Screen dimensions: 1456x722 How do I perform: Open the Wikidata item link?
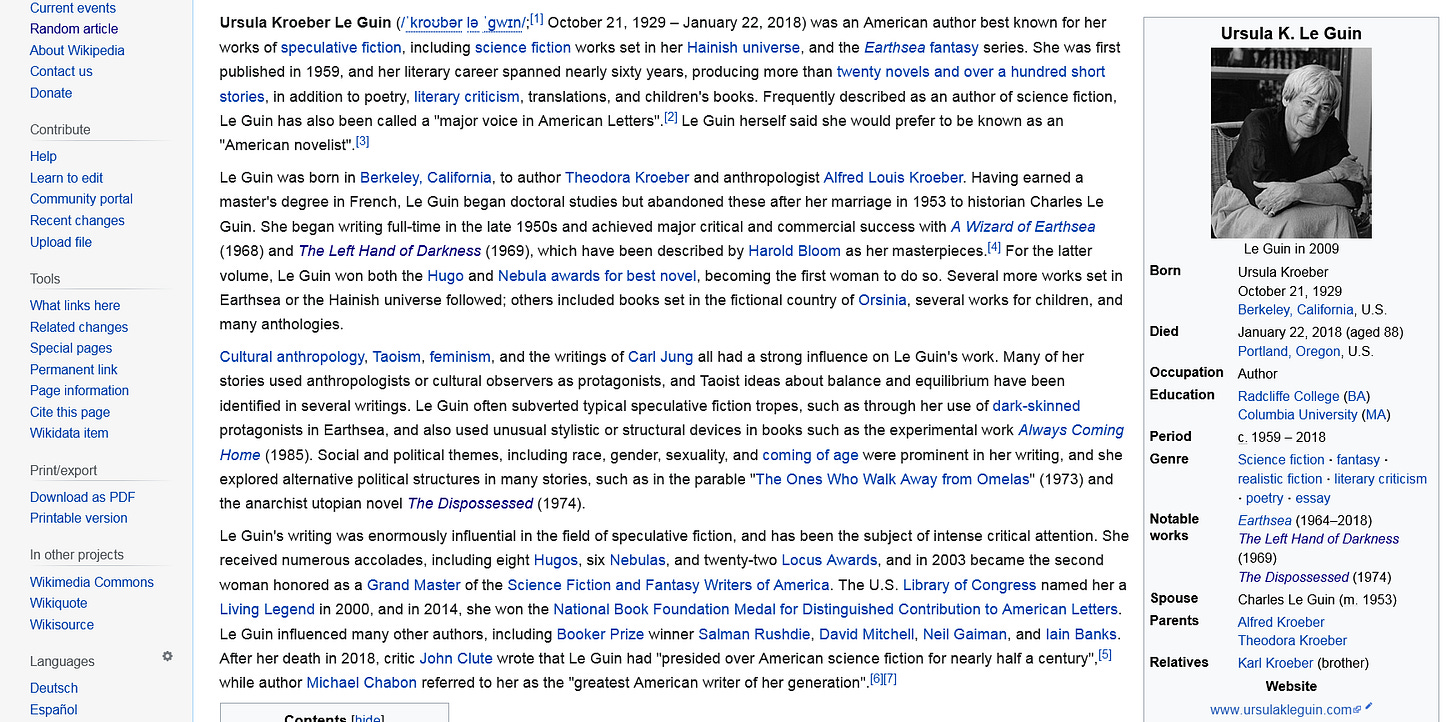click(x=69, y=433)
